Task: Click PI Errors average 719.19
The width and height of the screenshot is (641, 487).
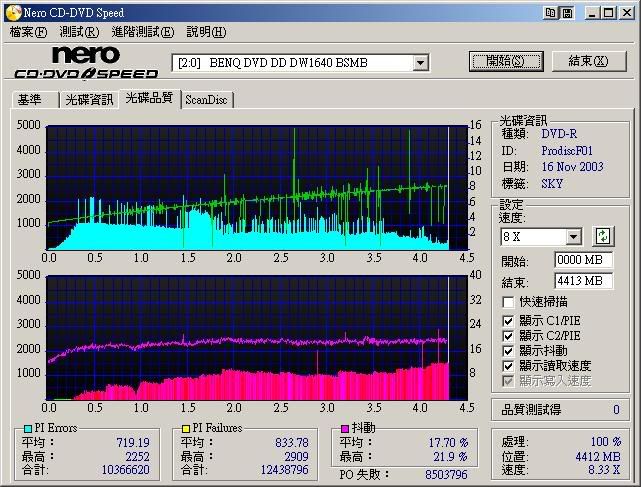Action: [133, 442]
